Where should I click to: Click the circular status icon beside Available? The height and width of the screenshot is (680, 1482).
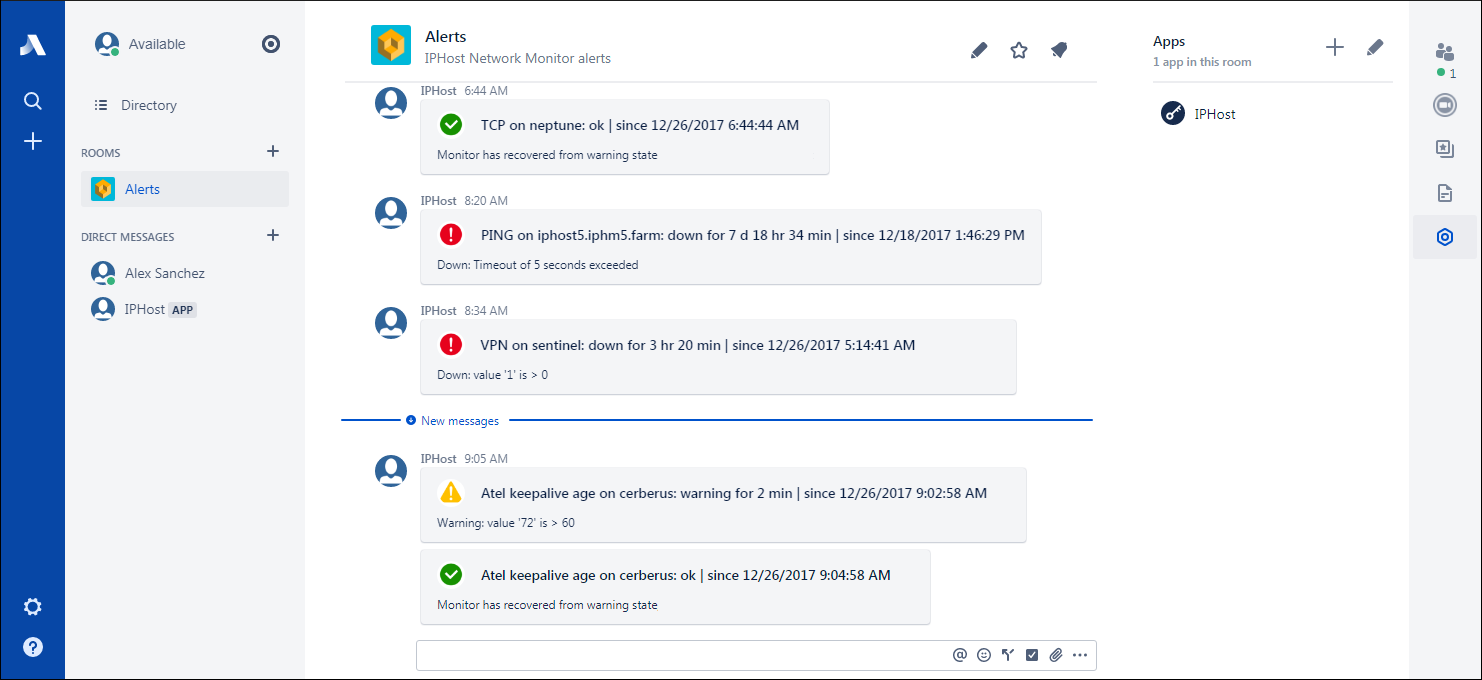(x=271, y=44)
